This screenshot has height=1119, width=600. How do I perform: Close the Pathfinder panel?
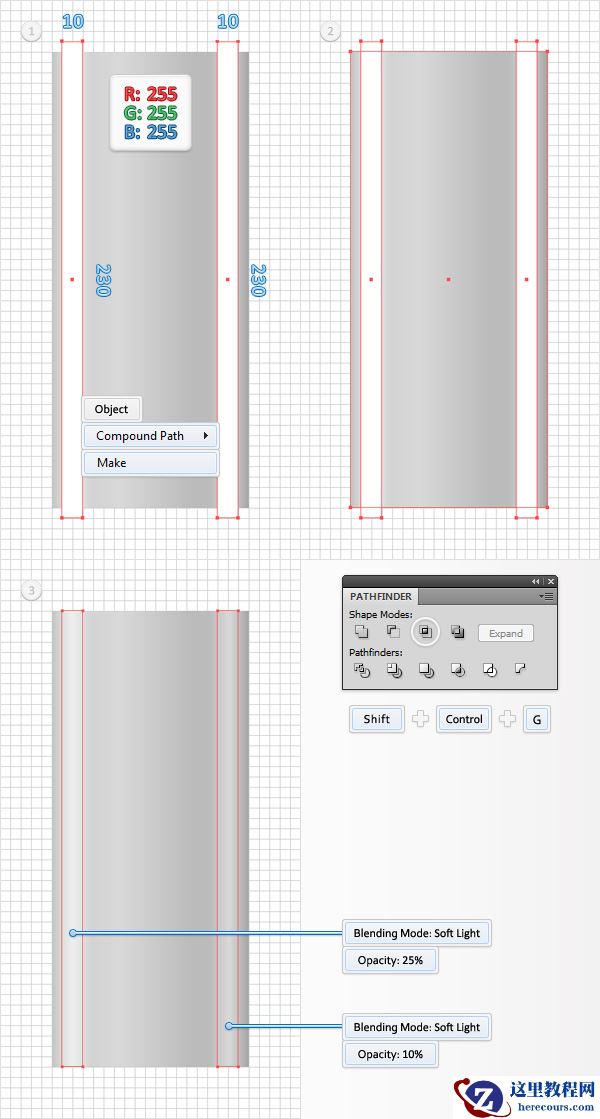551,582
